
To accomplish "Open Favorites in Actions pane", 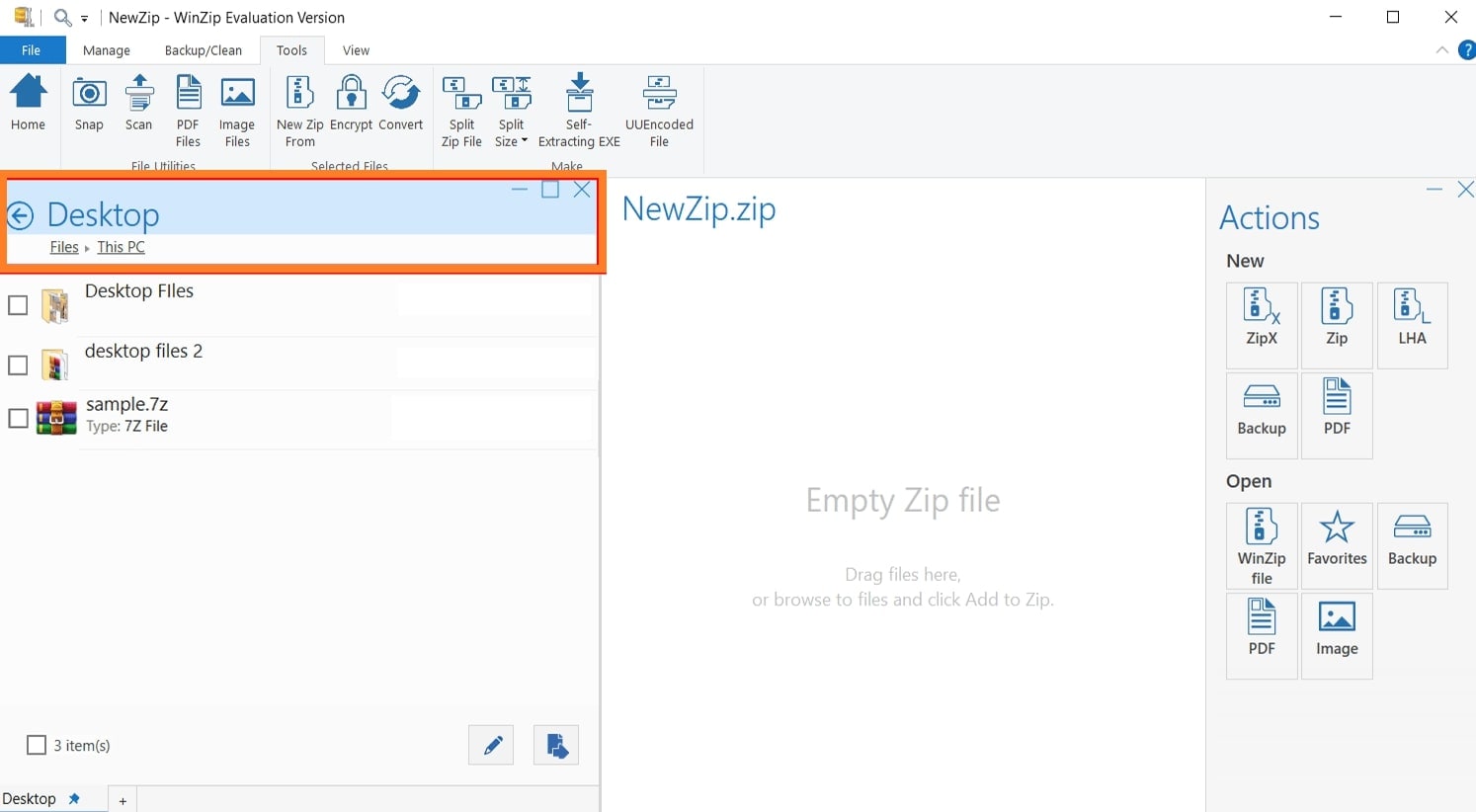I will click(1337, 546).
